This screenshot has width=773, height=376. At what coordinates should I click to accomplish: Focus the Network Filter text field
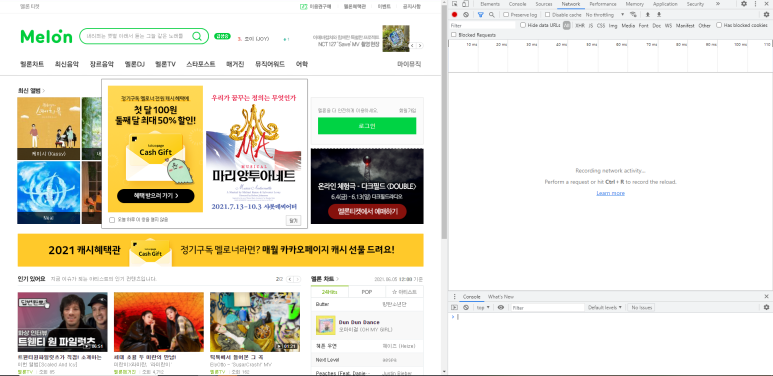[x=482, y=25]
